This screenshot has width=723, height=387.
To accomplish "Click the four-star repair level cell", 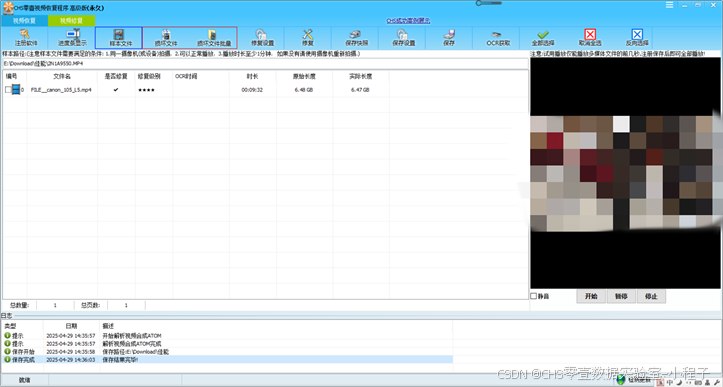I will [x=147, y=90].
